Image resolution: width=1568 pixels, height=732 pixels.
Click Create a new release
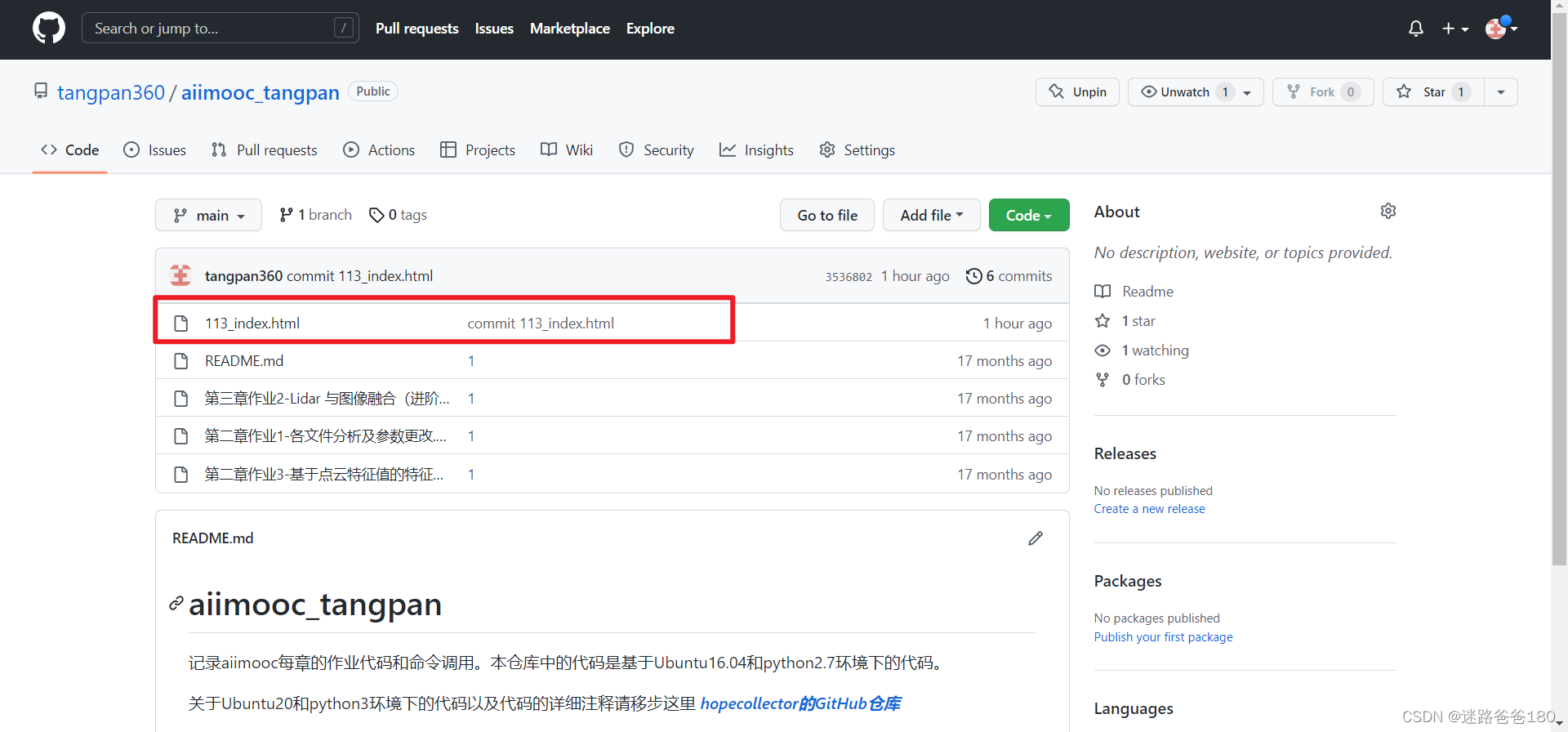point(1149,509)
